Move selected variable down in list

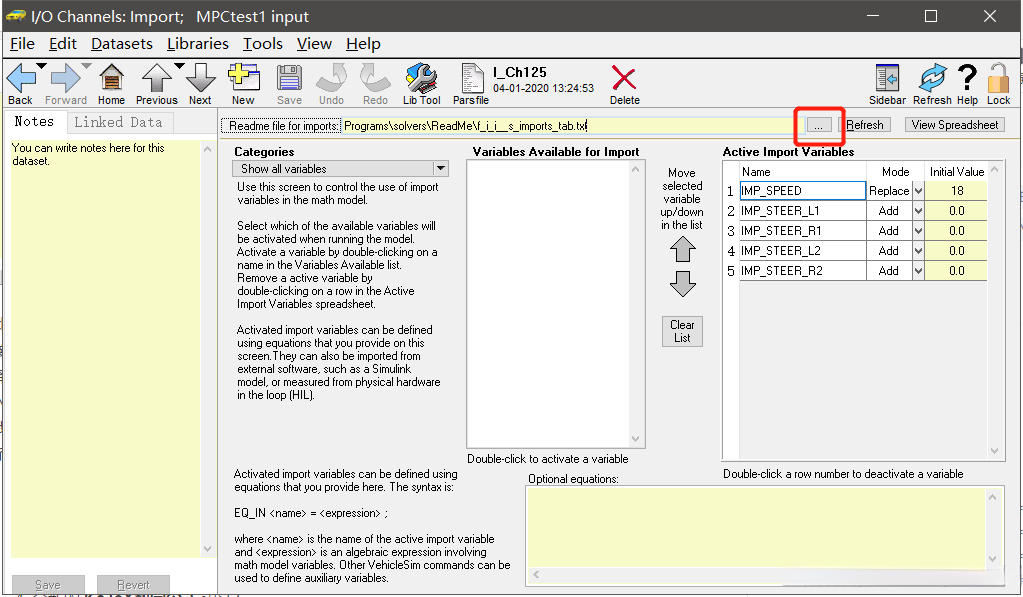coord(682,284)
